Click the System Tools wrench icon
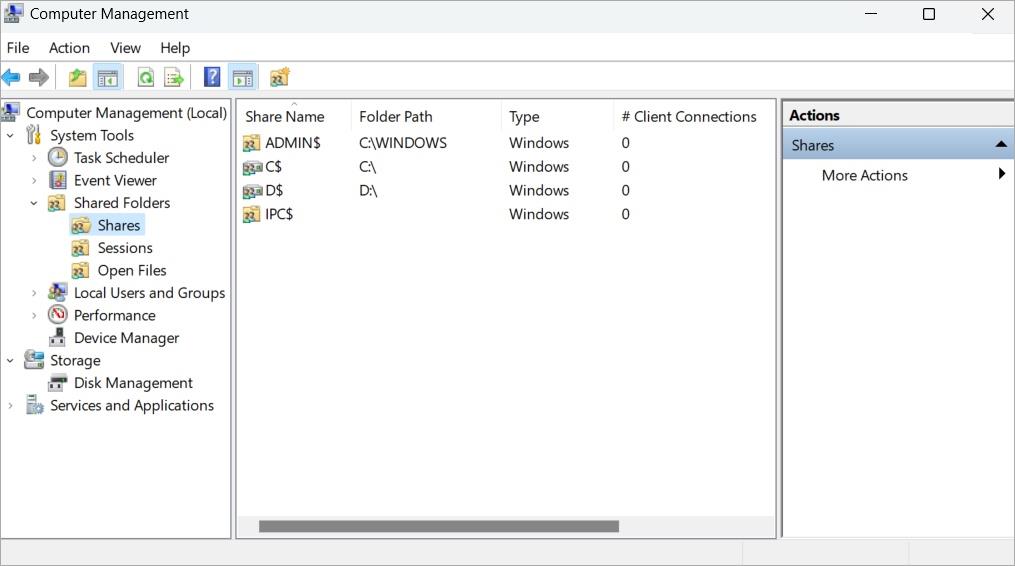Screen dimensions: 1015x566 [34, 135]
